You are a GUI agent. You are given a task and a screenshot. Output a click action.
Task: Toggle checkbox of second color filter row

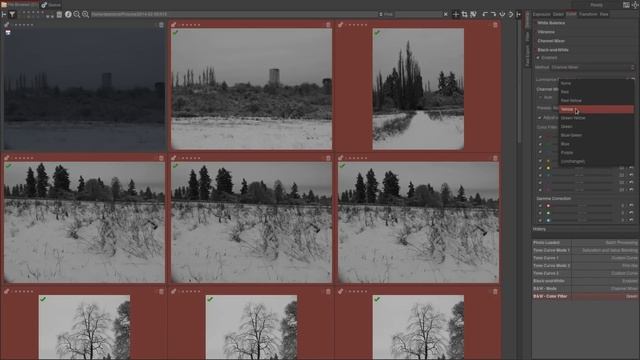[x=540, y=144]
